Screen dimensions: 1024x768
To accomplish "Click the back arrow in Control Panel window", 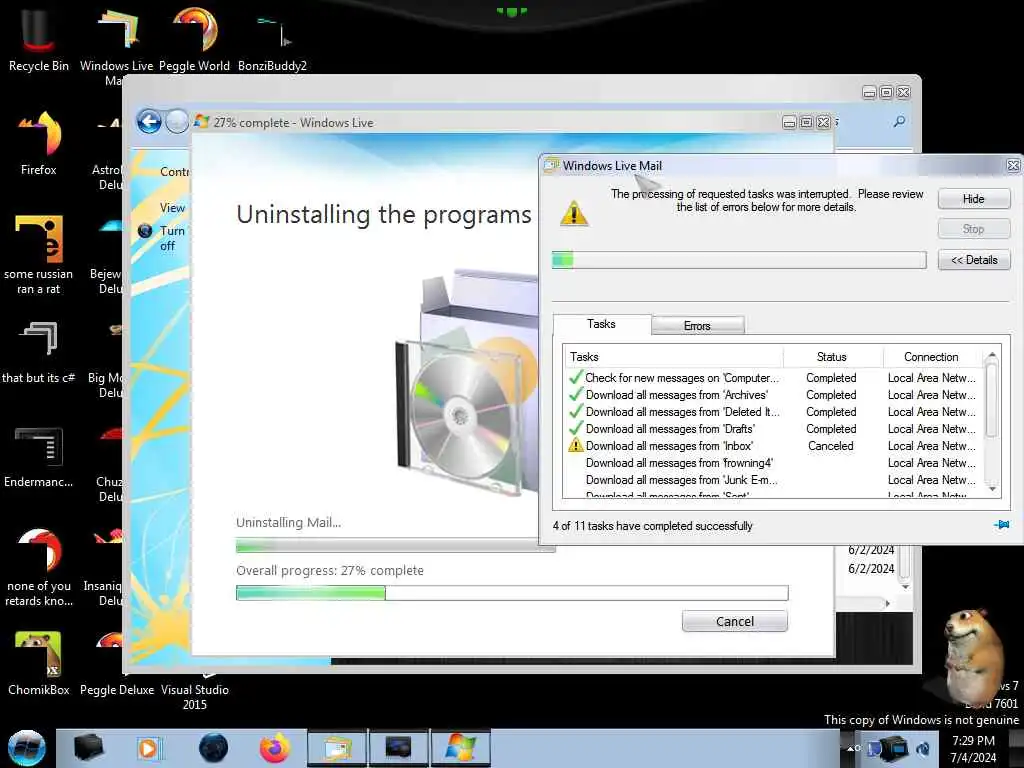I will 149,122.
